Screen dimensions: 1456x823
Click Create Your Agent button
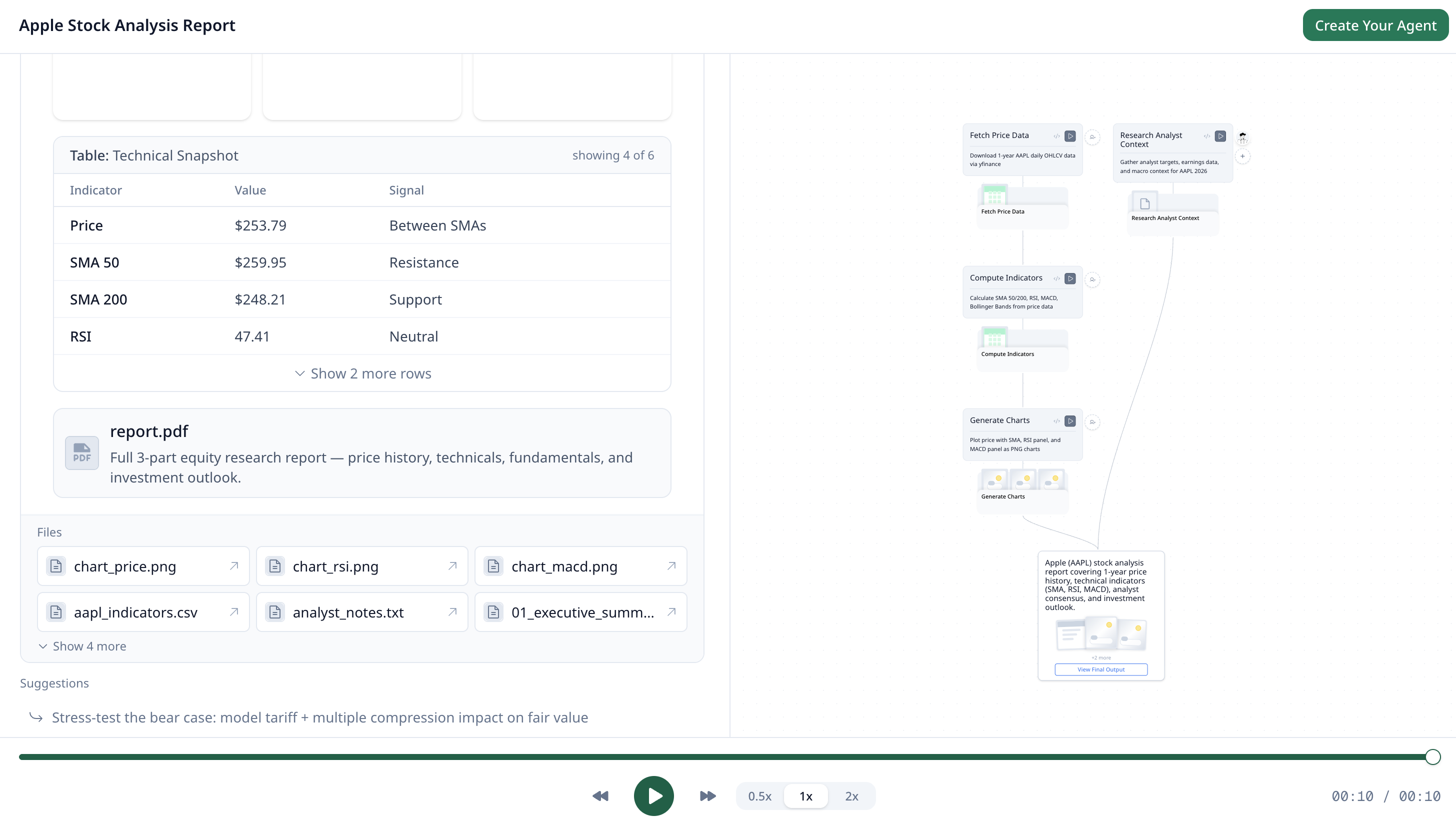tap(1375, 25)
